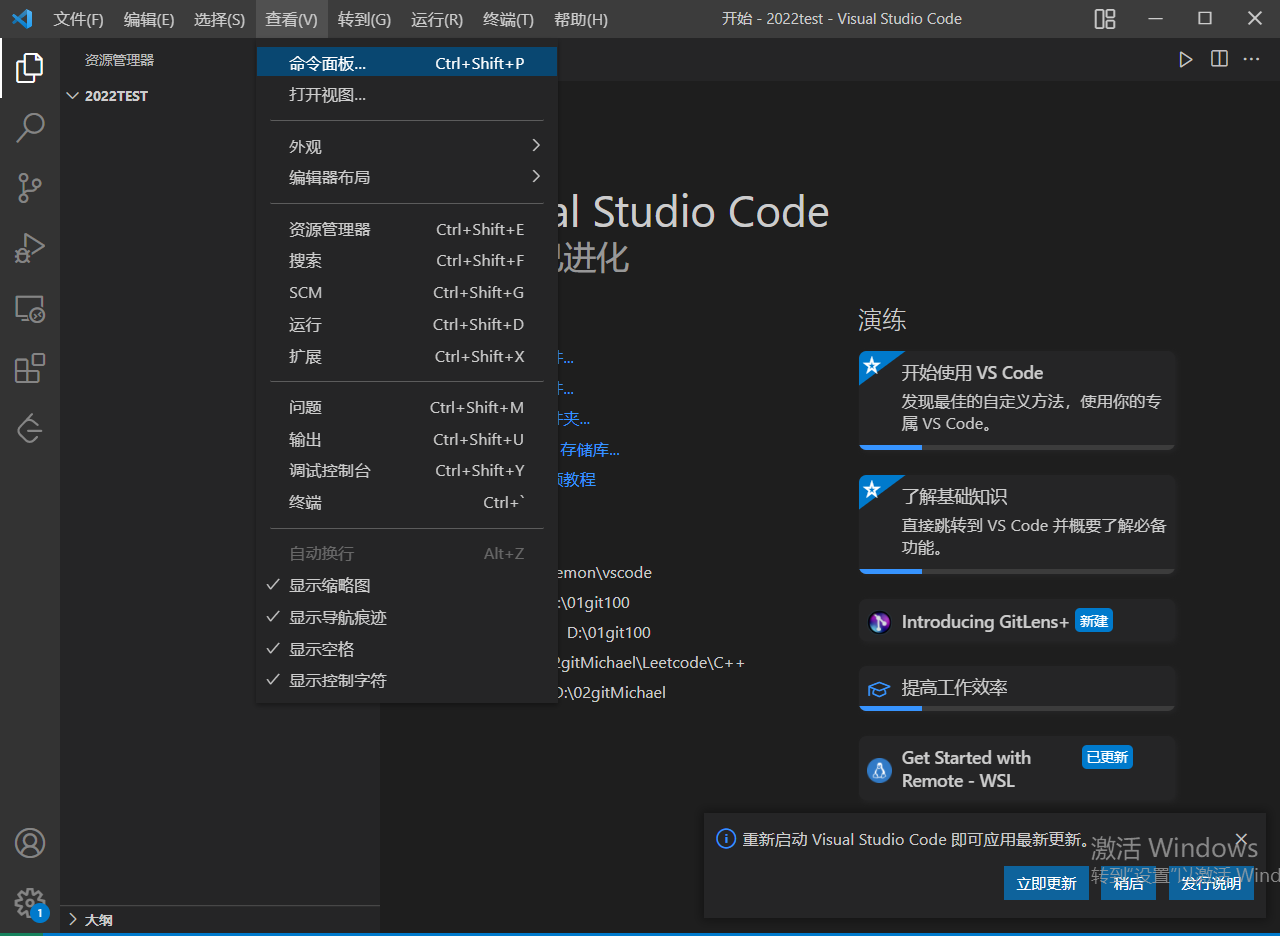Click the progress bar under 开始使用 VS Code
This screenshot has height=936, width=1280.
pos(1017,447)
